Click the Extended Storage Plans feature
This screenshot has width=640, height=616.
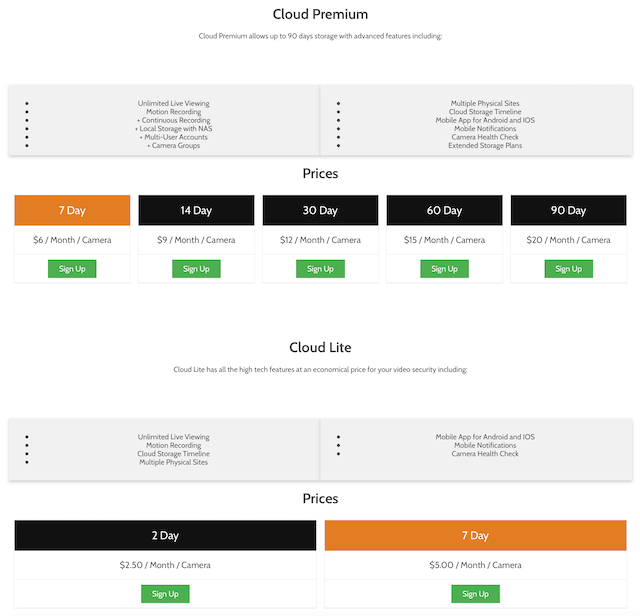pos(485,146)
